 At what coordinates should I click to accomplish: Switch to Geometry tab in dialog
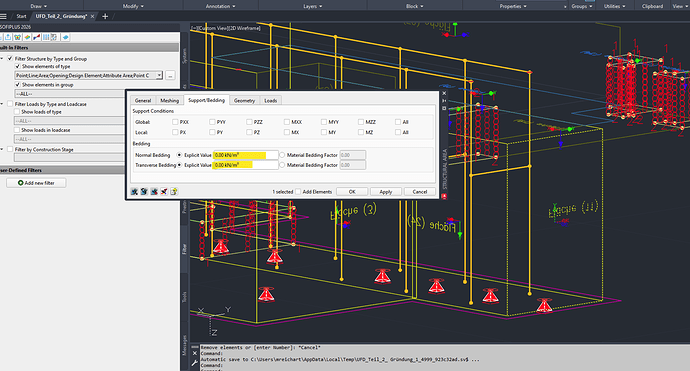[244, 100]
